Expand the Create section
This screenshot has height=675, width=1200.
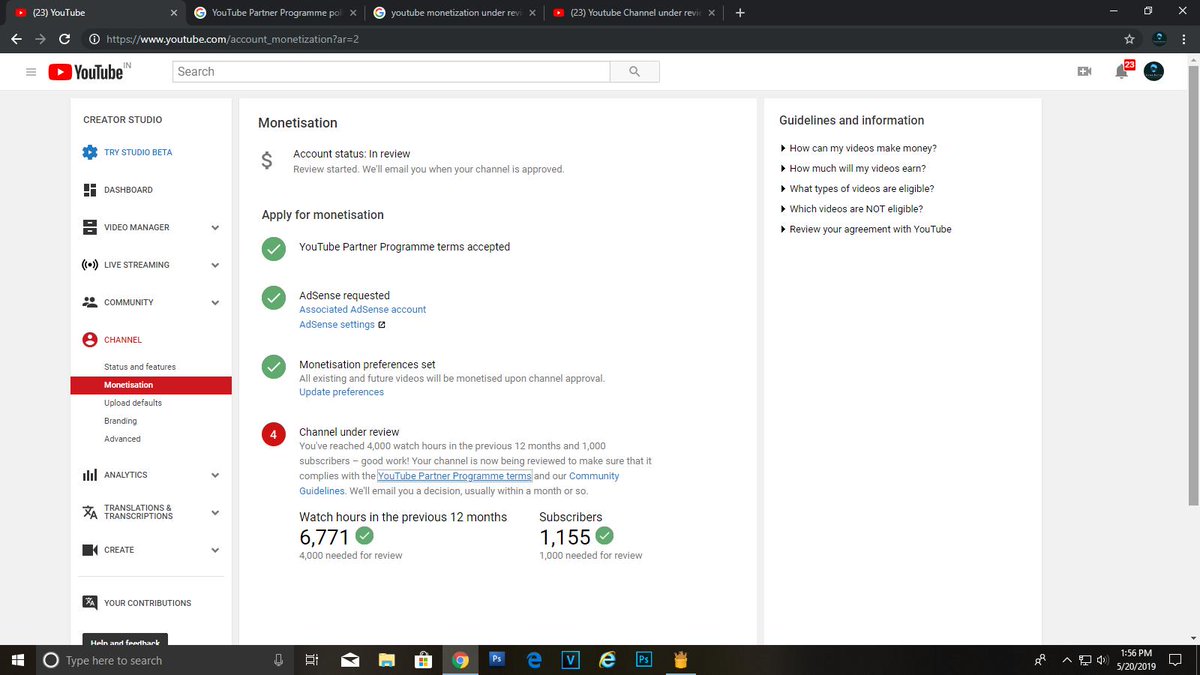215,550
